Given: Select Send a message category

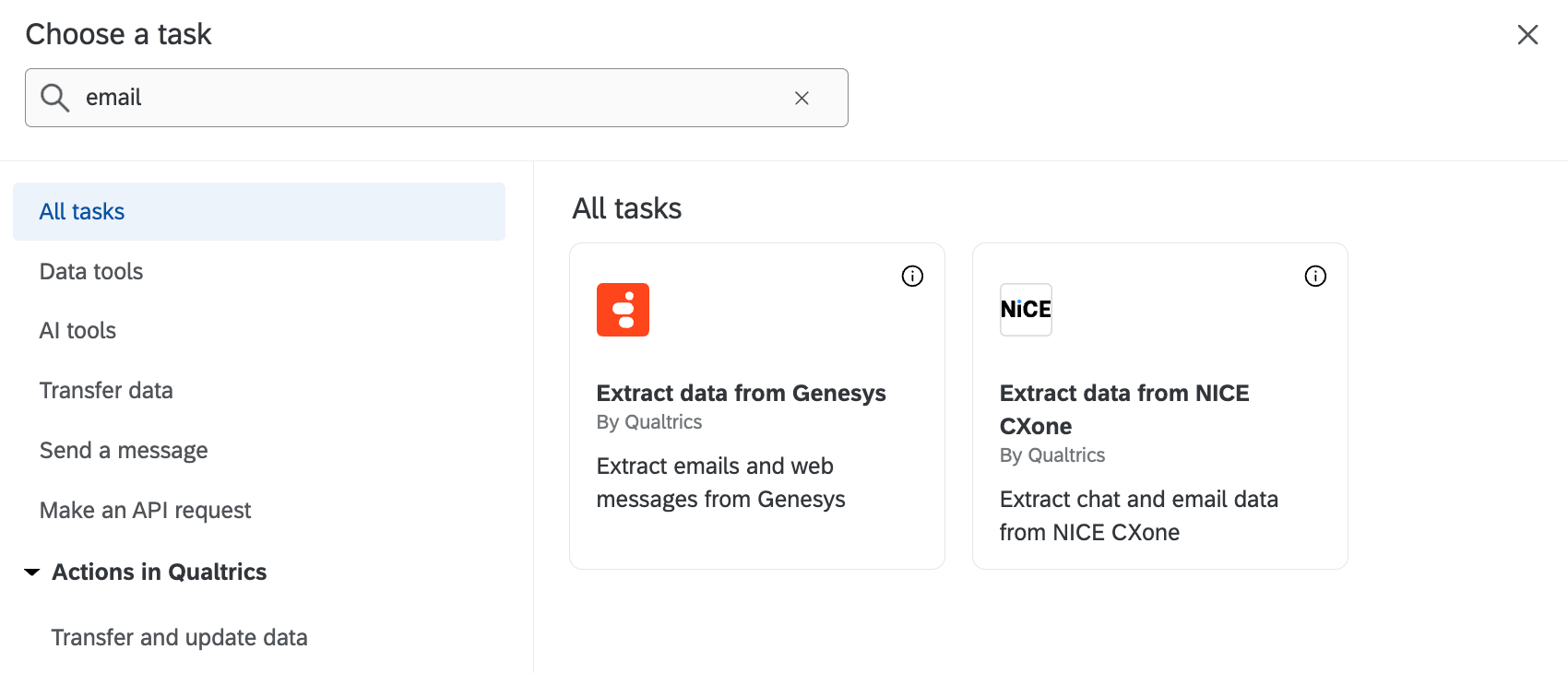Looking at the screenshot, I should (124, 451).
